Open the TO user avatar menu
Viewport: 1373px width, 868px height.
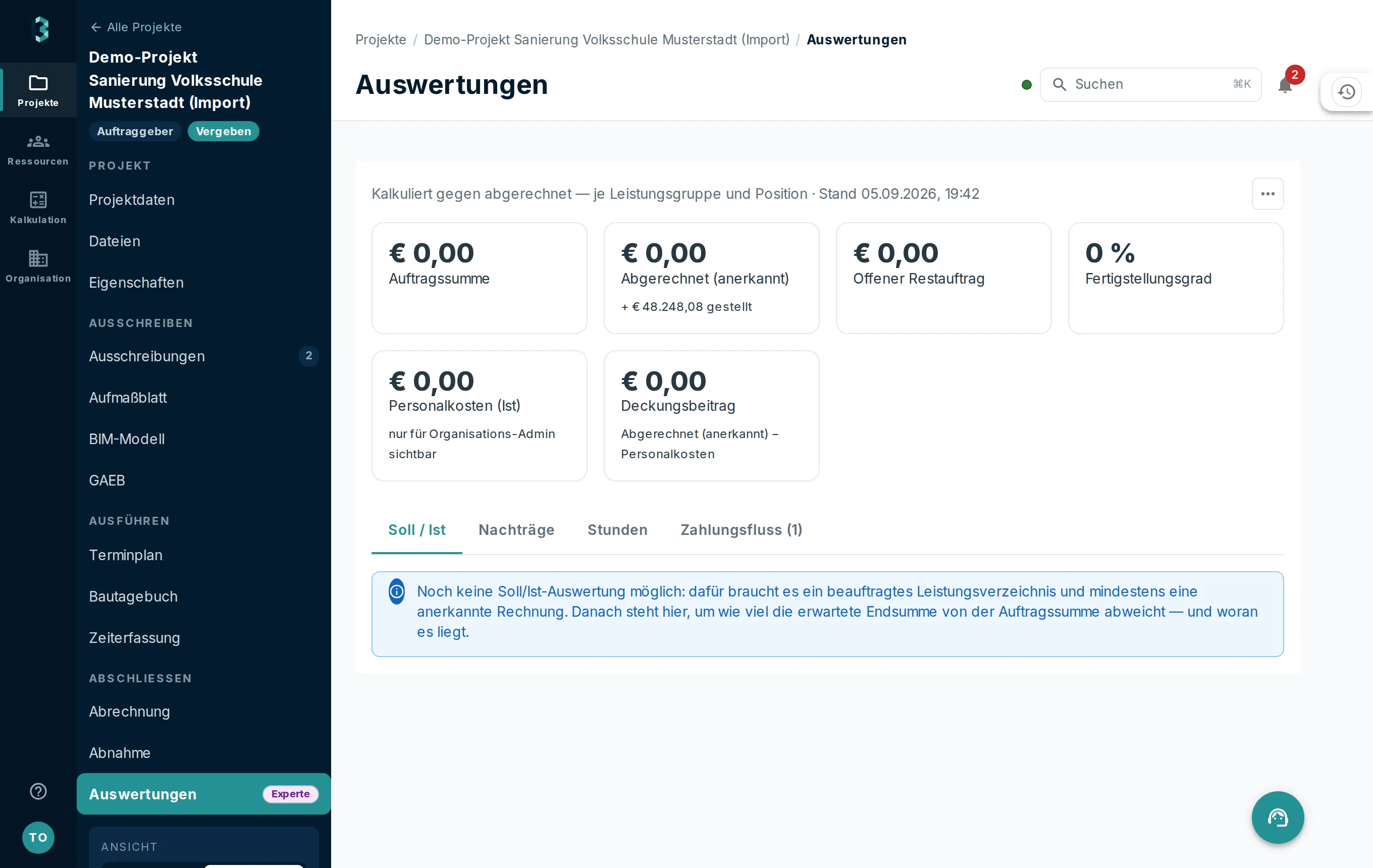(38, 837)
